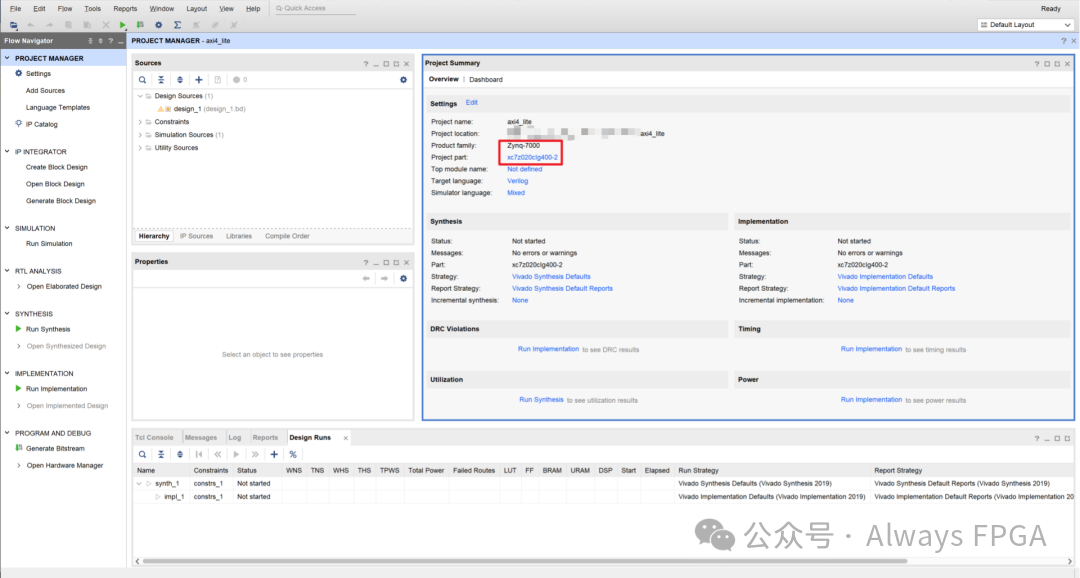Open the Default Layout dropdown
The height and width of the screenshot is (578, 1080).
point(1026,25)
